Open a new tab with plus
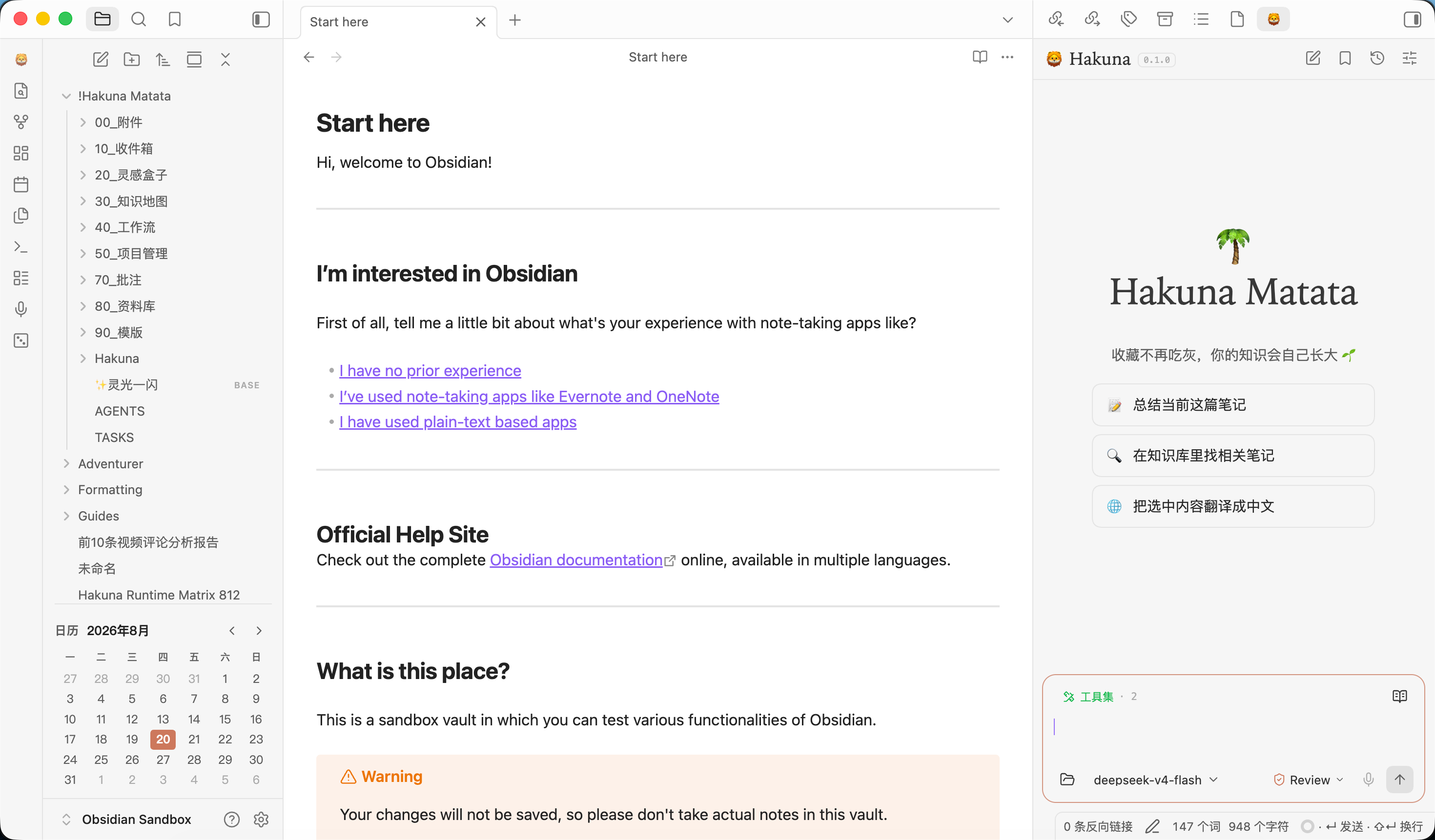The image size is (1435, 840). tap(515, 20)
